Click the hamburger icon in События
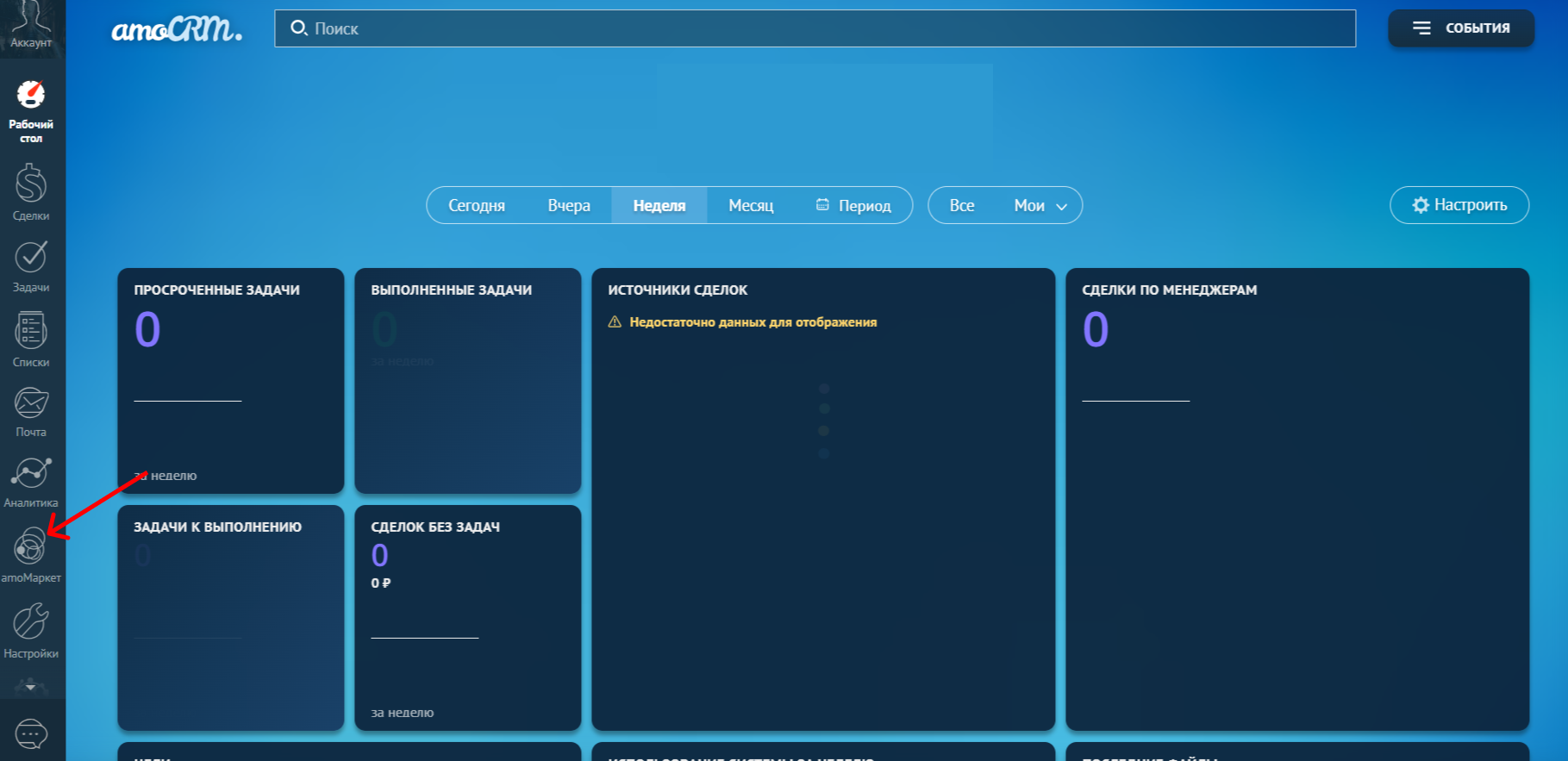Viewport: 1568px width, 761px height. tap(1421, 28)
